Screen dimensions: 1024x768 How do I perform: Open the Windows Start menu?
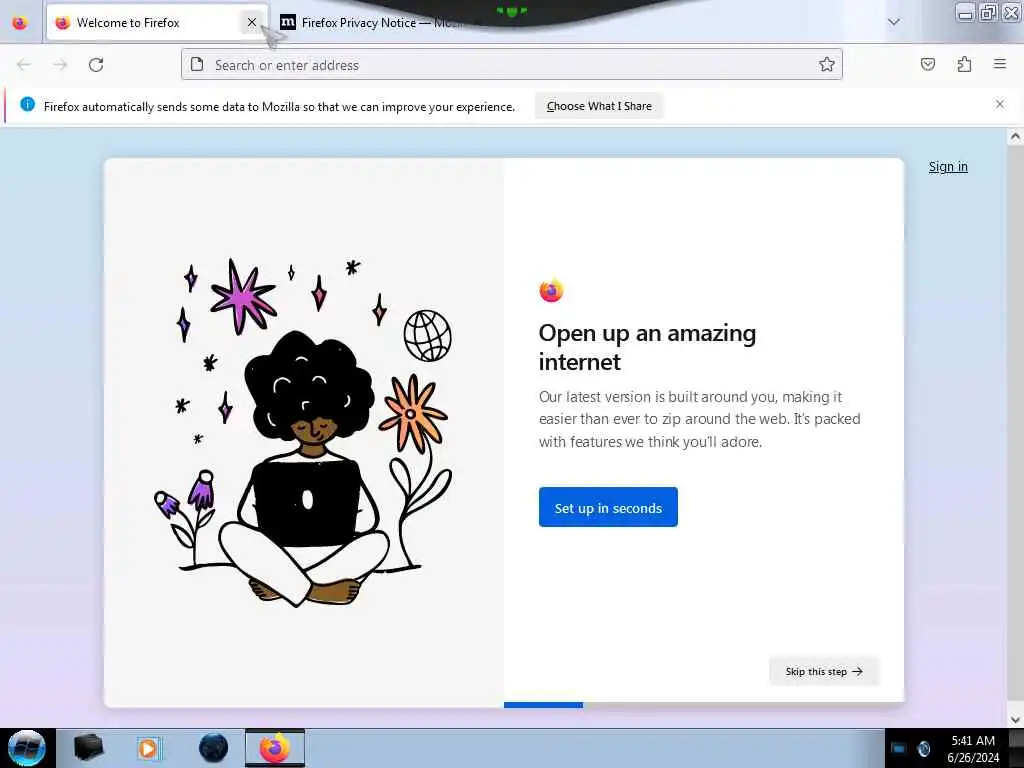tap(26, 748)
